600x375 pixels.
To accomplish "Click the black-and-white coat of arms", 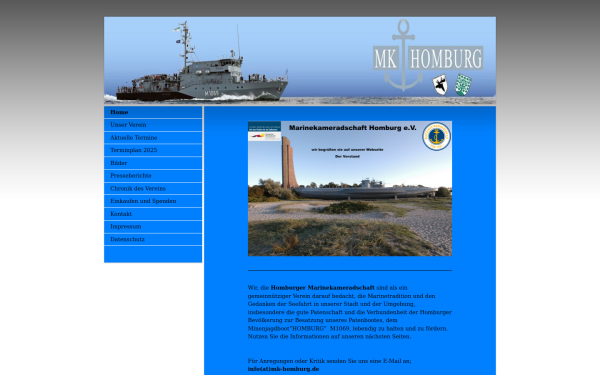I will click(x=440, y=85).
